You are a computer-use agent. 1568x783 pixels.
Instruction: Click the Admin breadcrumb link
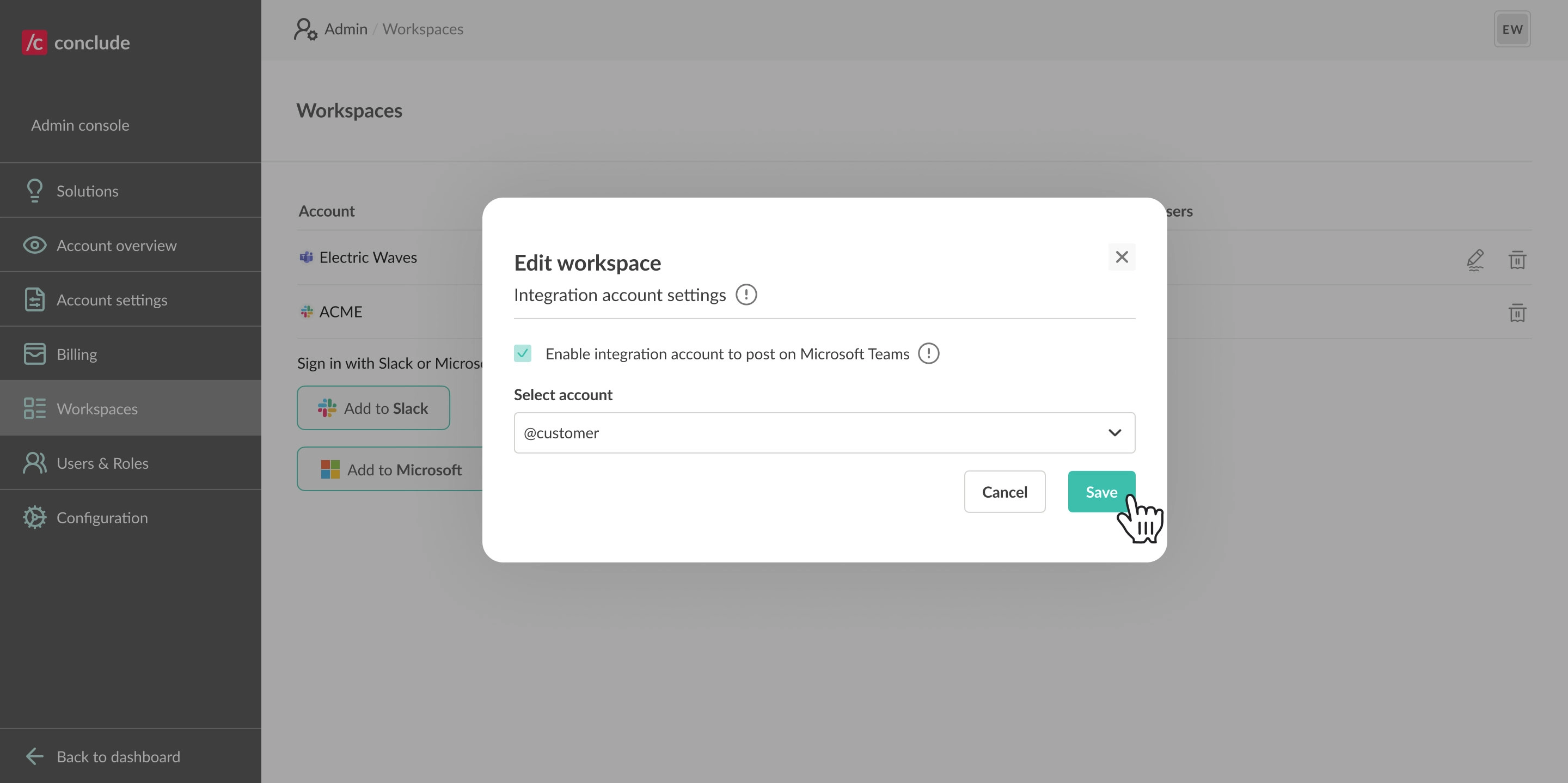[345, 29]
